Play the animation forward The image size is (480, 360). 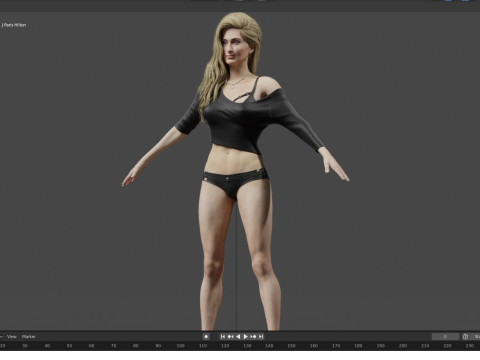(x=246, y=337)
